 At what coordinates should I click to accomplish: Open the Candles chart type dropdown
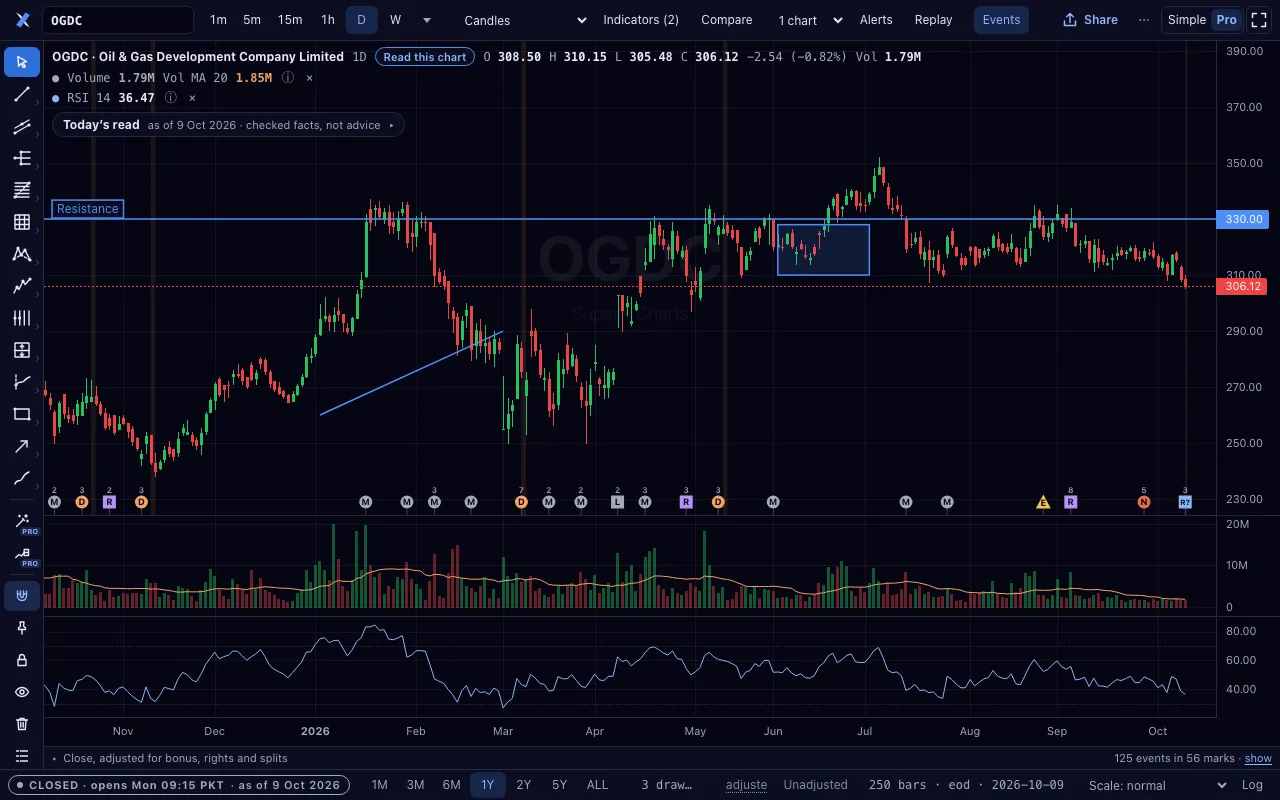click(x=526, y=20)
